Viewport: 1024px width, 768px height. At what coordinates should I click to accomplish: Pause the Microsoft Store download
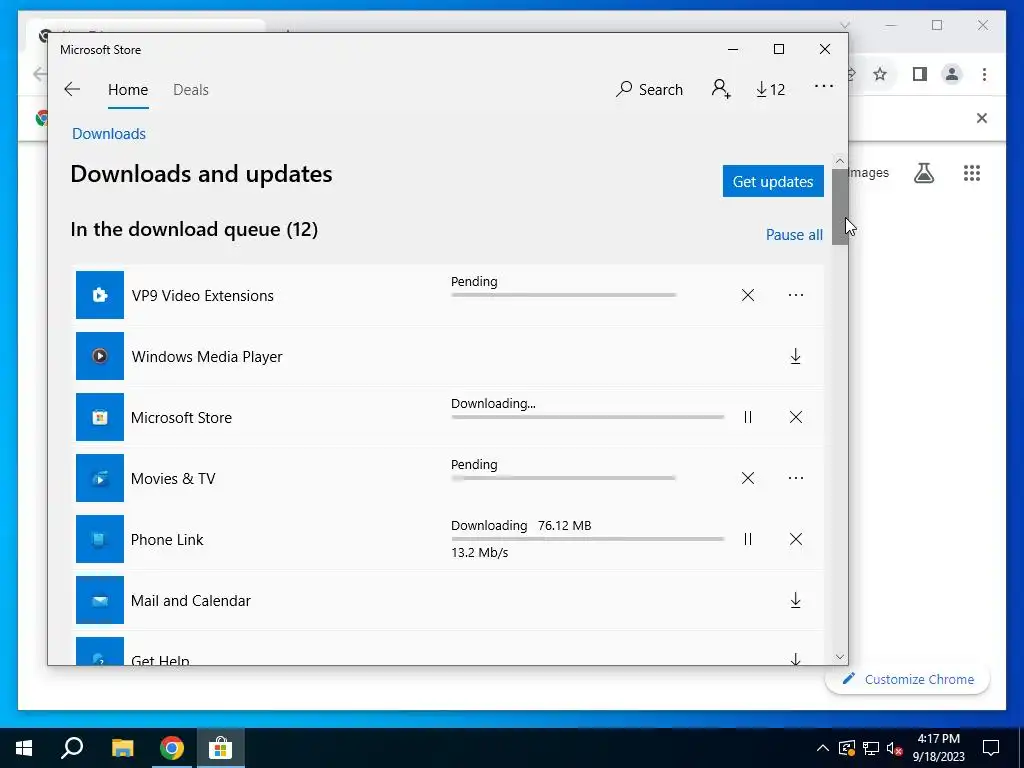click(748, 417)
